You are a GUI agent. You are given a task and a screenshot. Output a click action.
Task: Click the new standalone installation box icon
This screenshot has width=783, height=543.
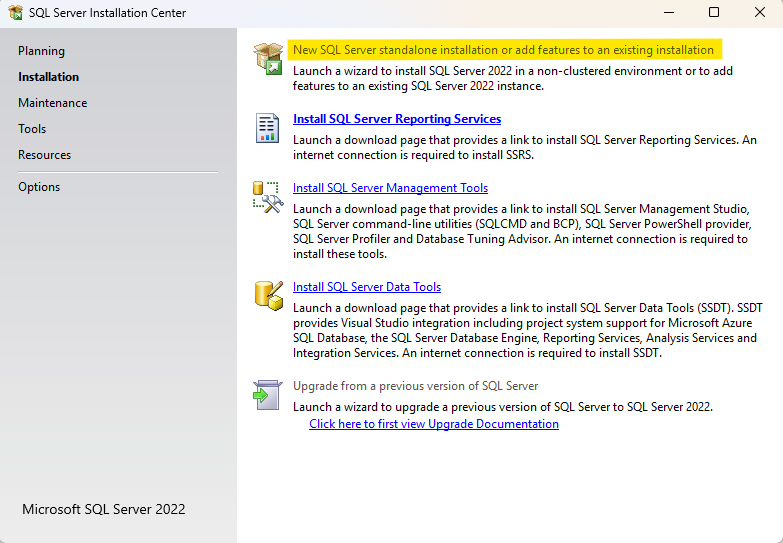(268, 59)
